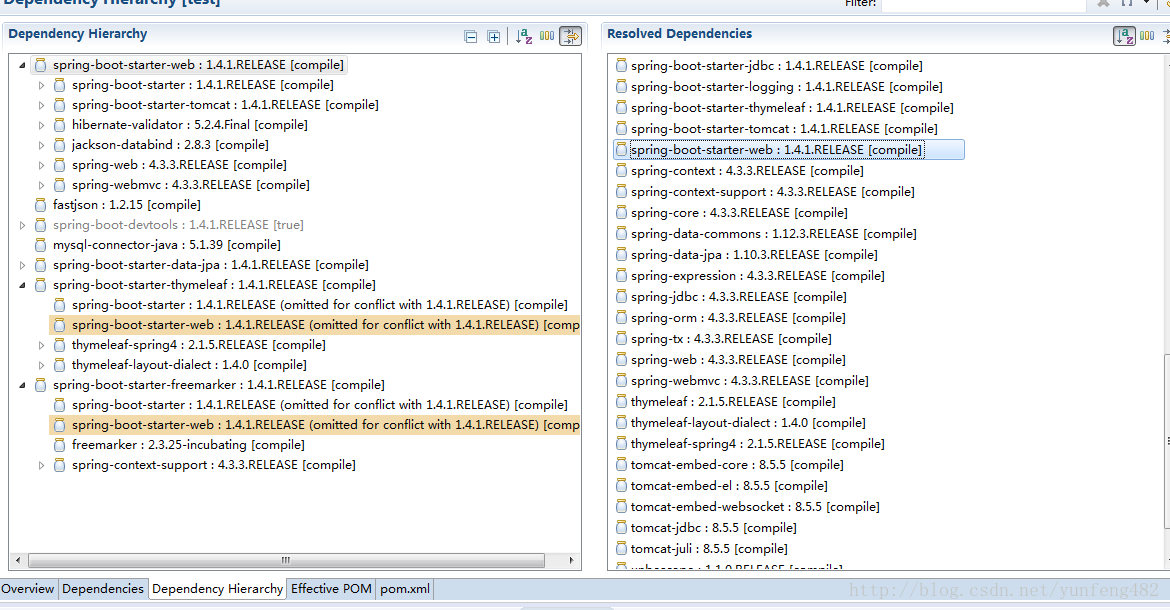Expand thymeleaf-layout-dialect node in hierarchy

tap(42, 365)
